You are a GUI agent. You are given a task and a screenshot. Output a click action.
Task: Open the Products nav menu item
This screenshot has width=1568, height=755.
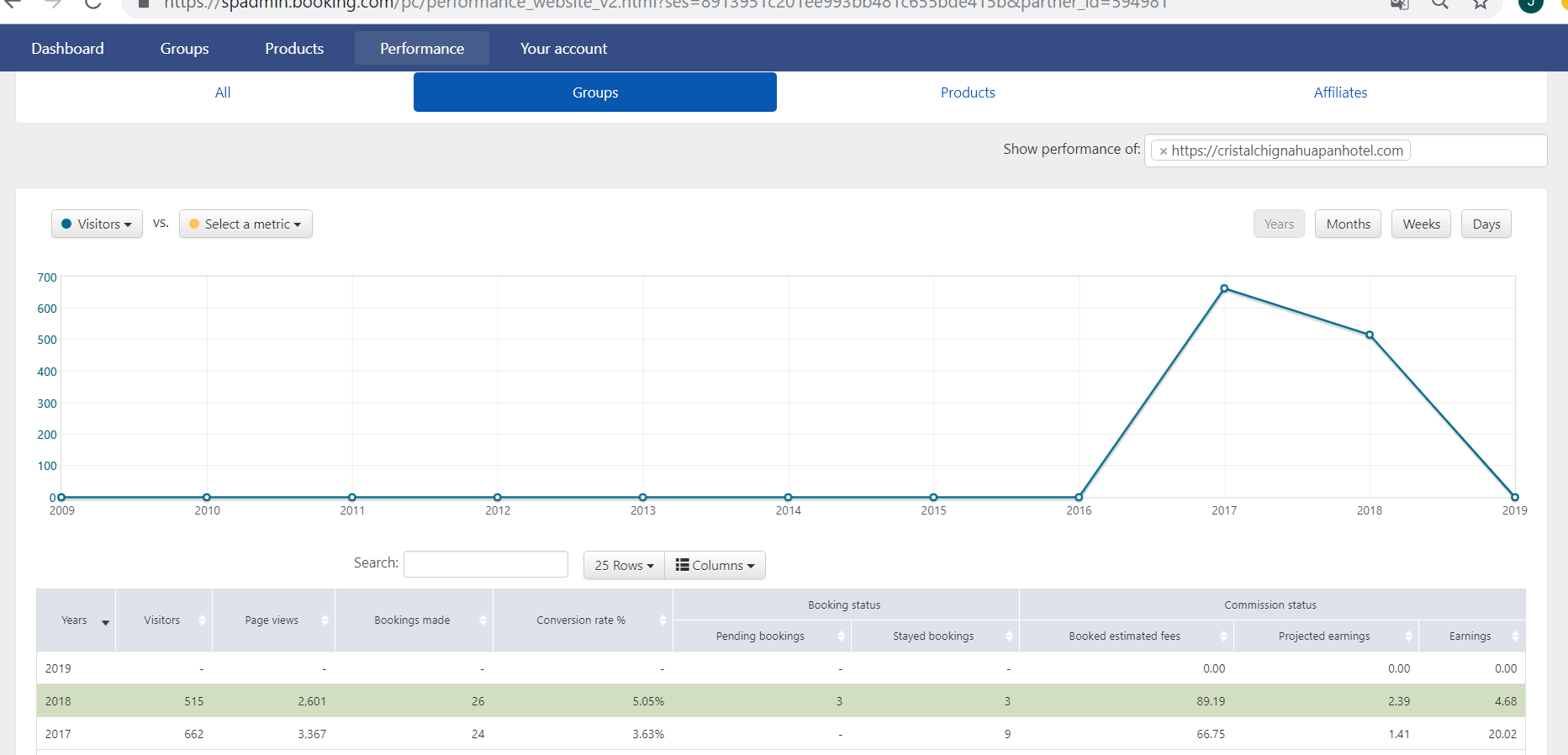[x=294, y=49]
